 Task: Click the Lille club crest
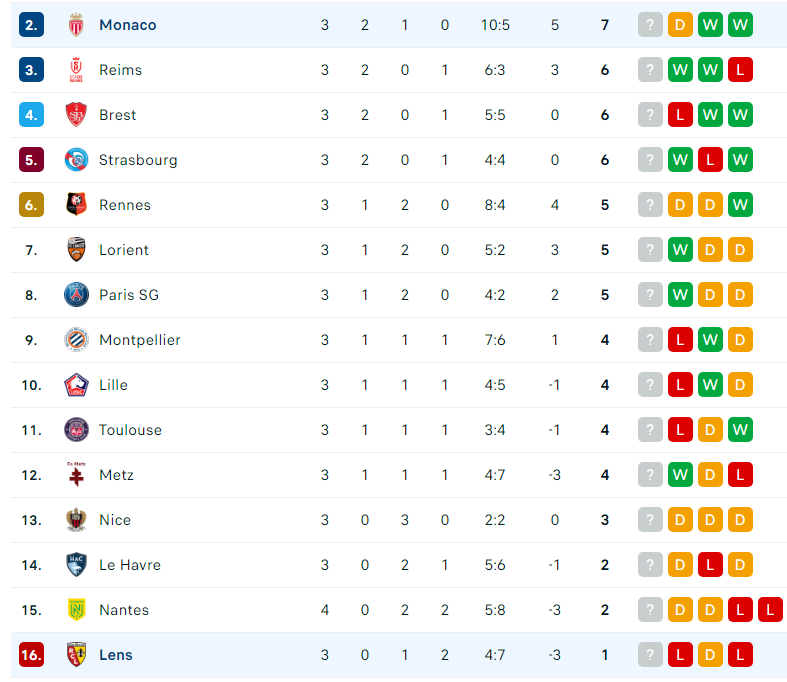76,385
